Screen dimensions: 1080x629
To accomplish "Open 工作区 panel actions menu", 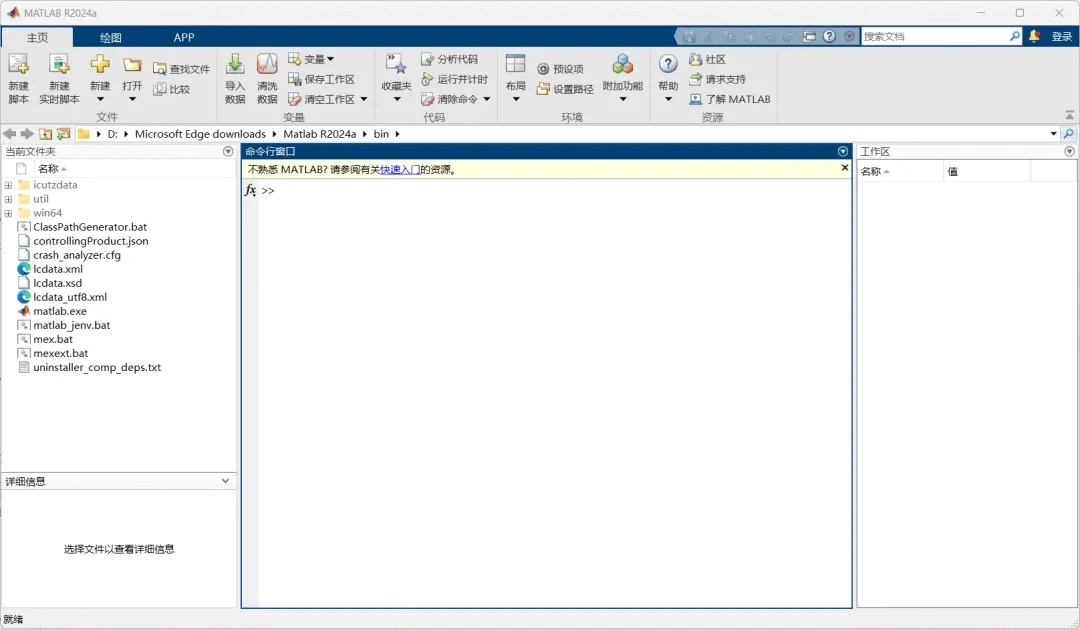I will tap(1069, 152).
